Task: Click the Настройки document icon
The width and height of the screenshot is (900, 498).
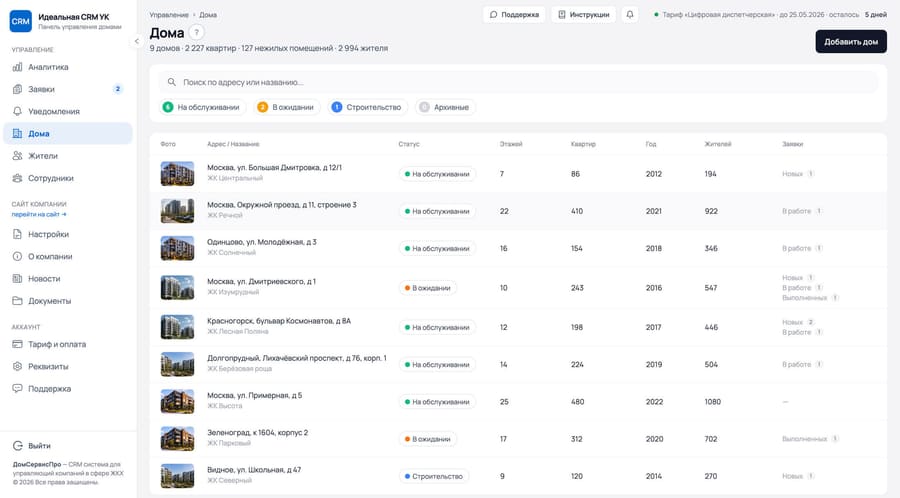Action: pyautogui.click(x=17, y=234)
